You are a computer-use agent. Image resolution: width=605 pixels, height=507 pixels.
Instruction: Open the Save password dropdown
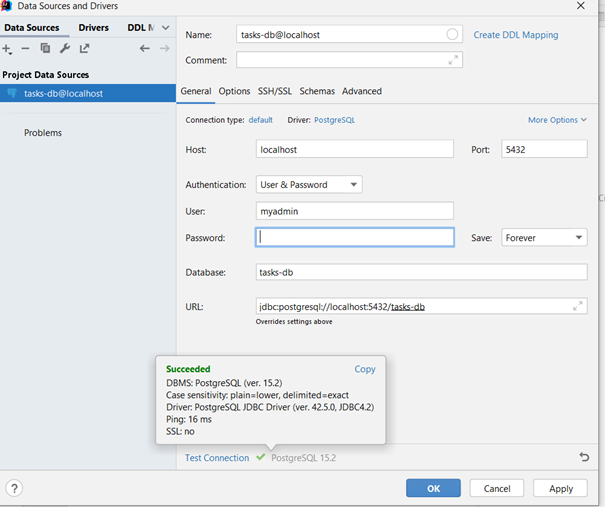pos(544,238)
